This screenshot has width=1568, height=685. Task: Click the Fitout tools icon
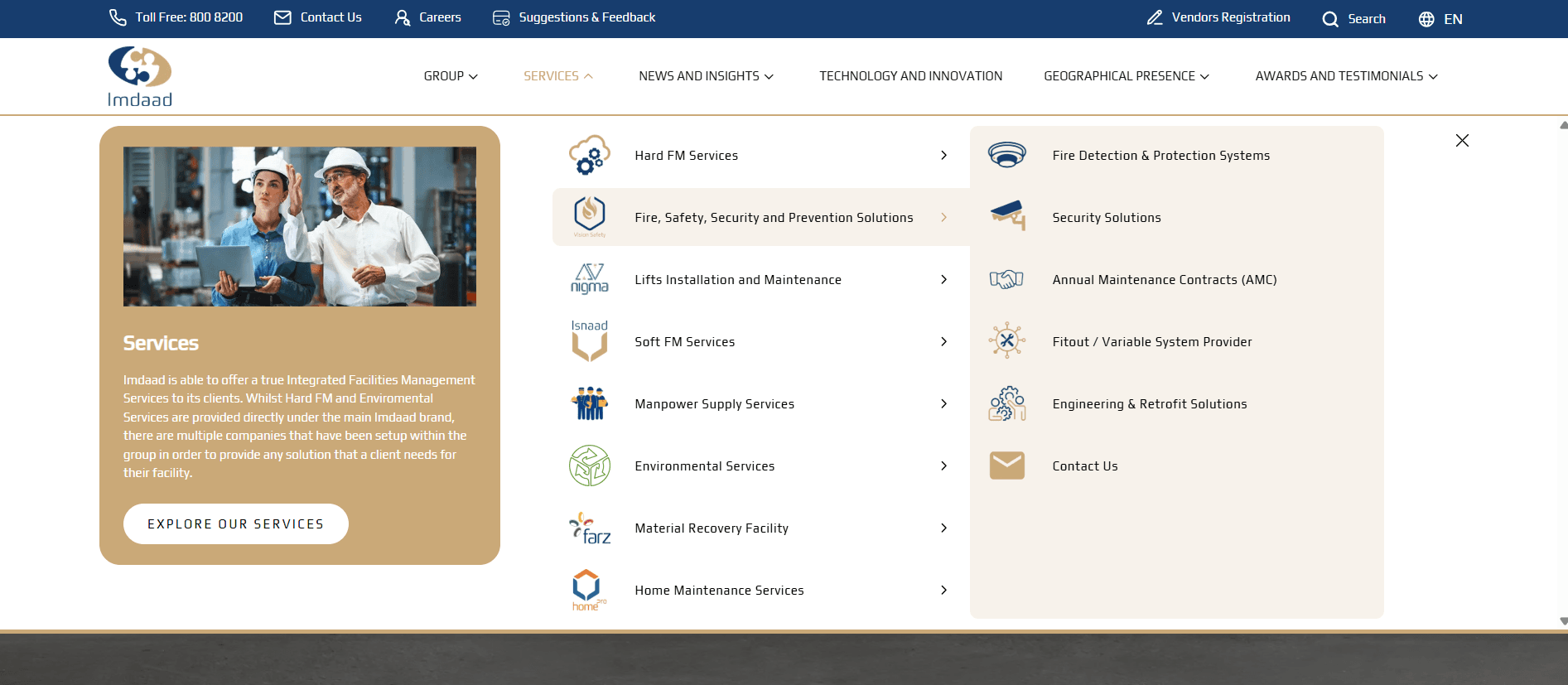1007,340
